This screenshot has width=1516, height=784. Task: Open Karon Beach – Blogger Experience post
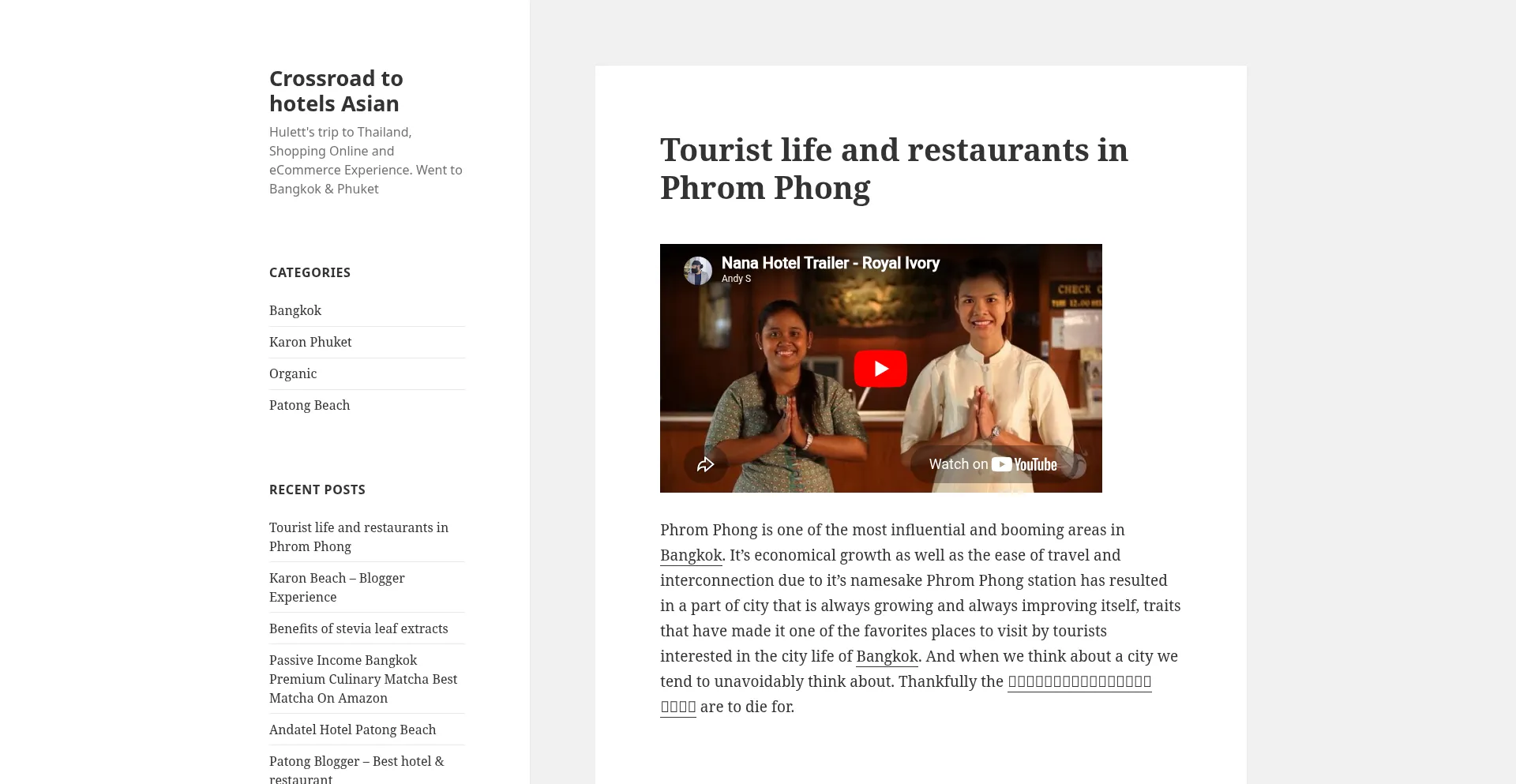click(x=337, y=587)
